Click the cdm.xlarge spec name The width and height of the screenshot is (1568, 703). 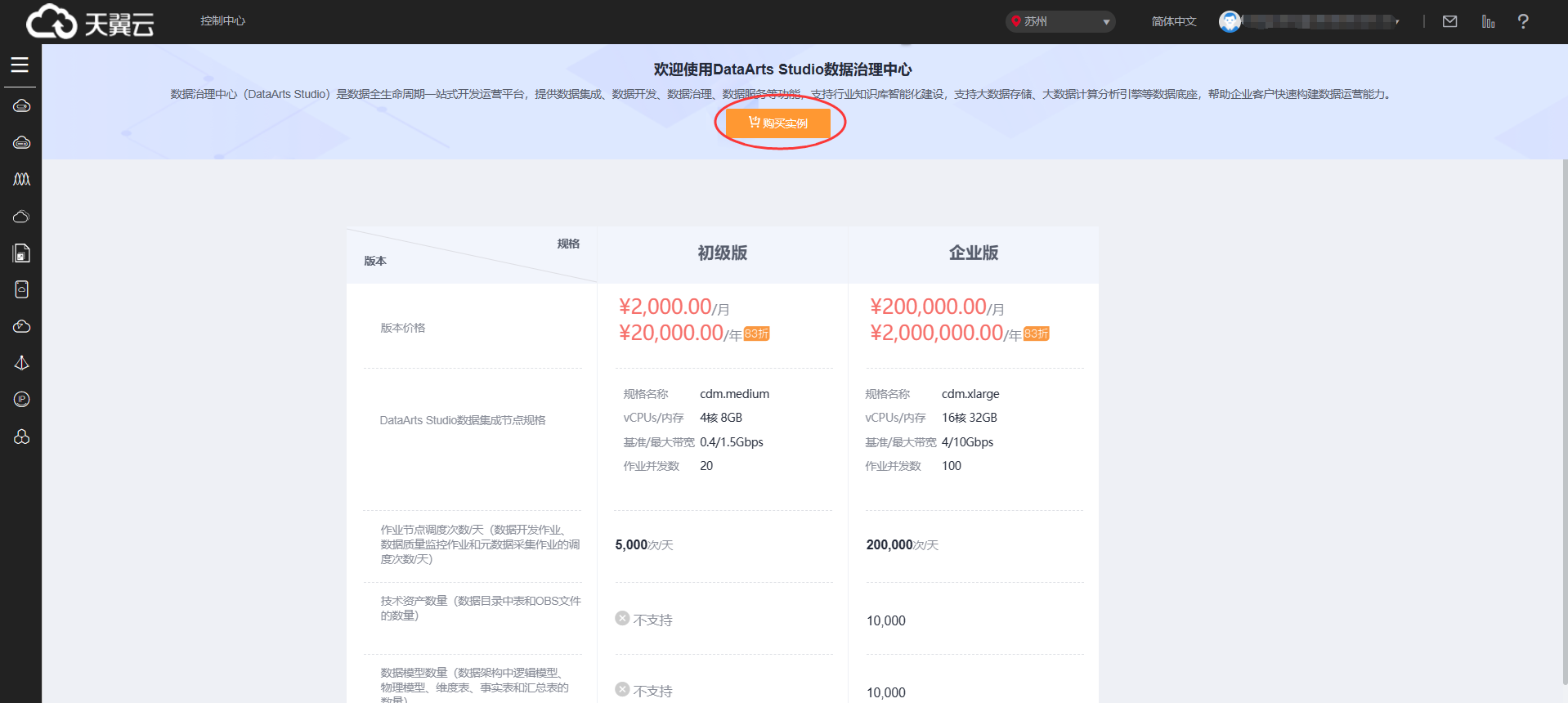(970, 394)
